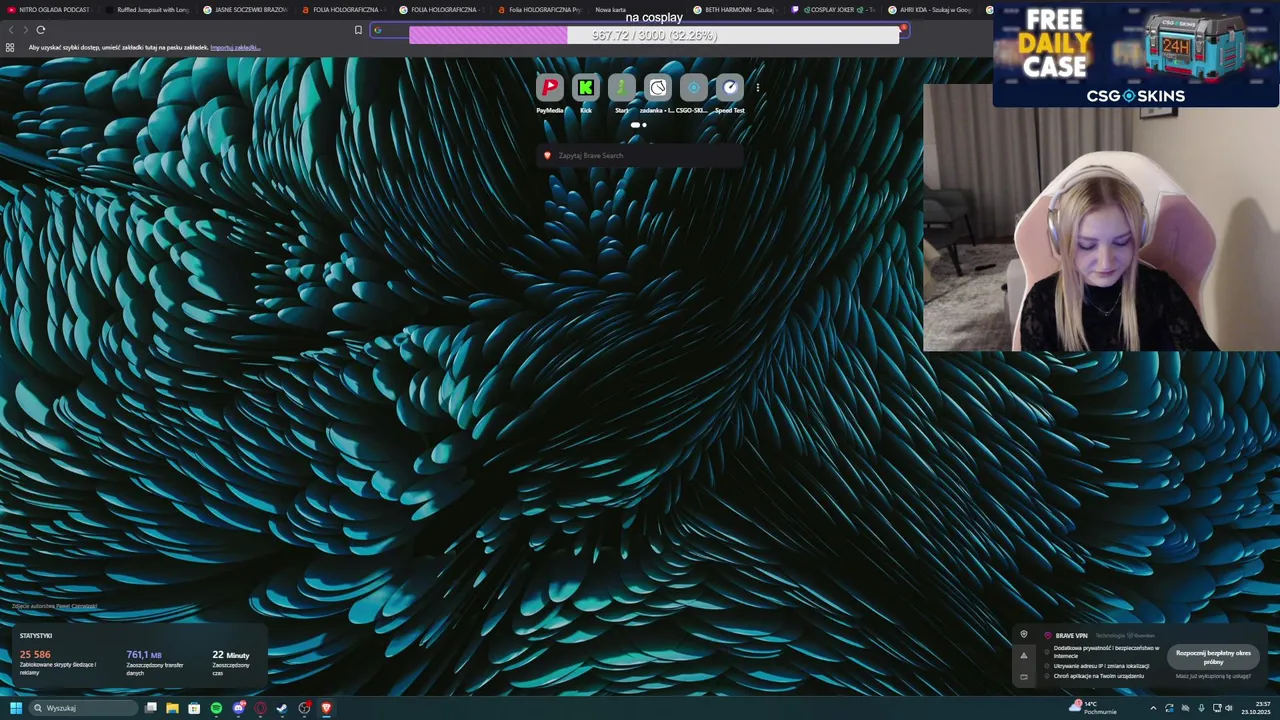Open the apps grid icon on bookmarks bar
The image size is (1280, 720).
[10, 47]
